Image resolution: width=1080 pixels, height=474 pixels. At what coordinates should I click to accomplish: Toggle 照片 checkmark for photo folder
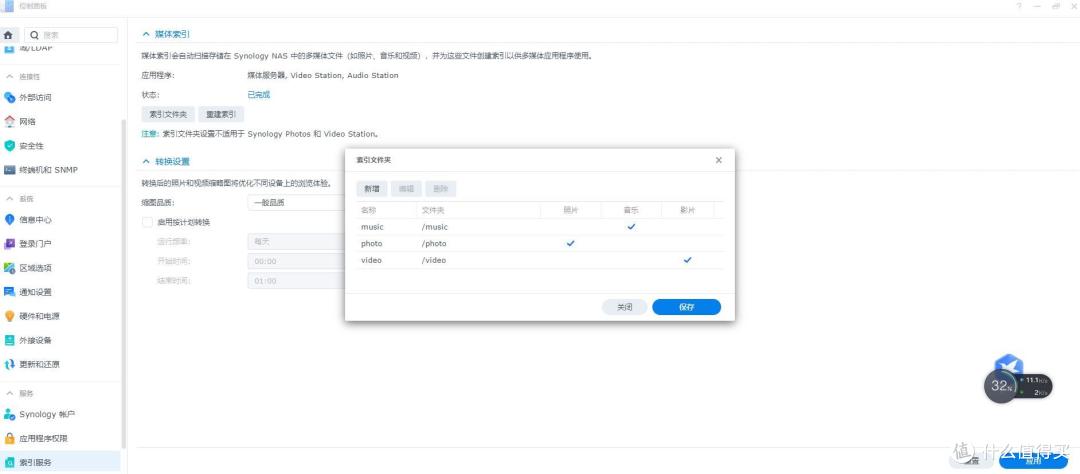[570, 243]
